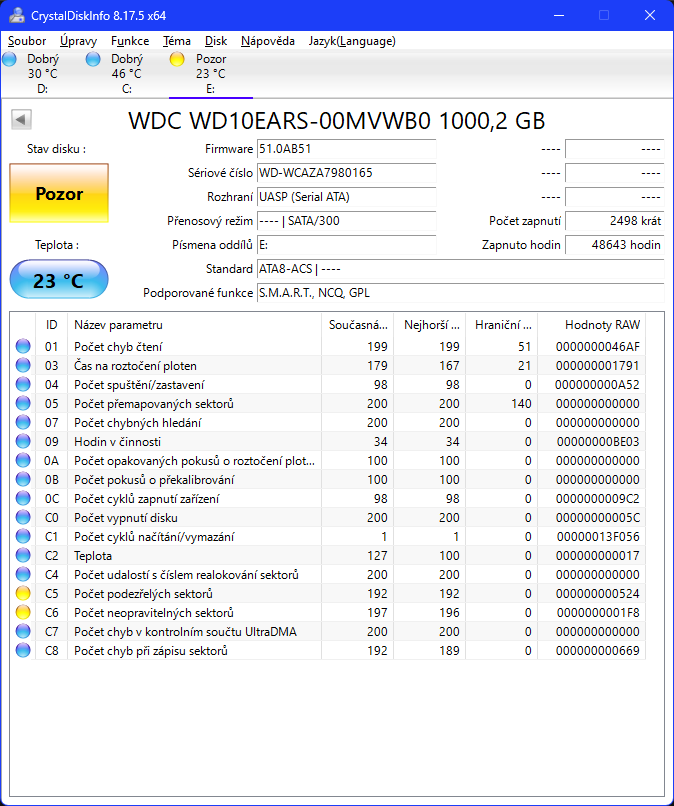Click Podporované funkce field S.M.A.R.T., NCQ, GPL

coord(461,293)
